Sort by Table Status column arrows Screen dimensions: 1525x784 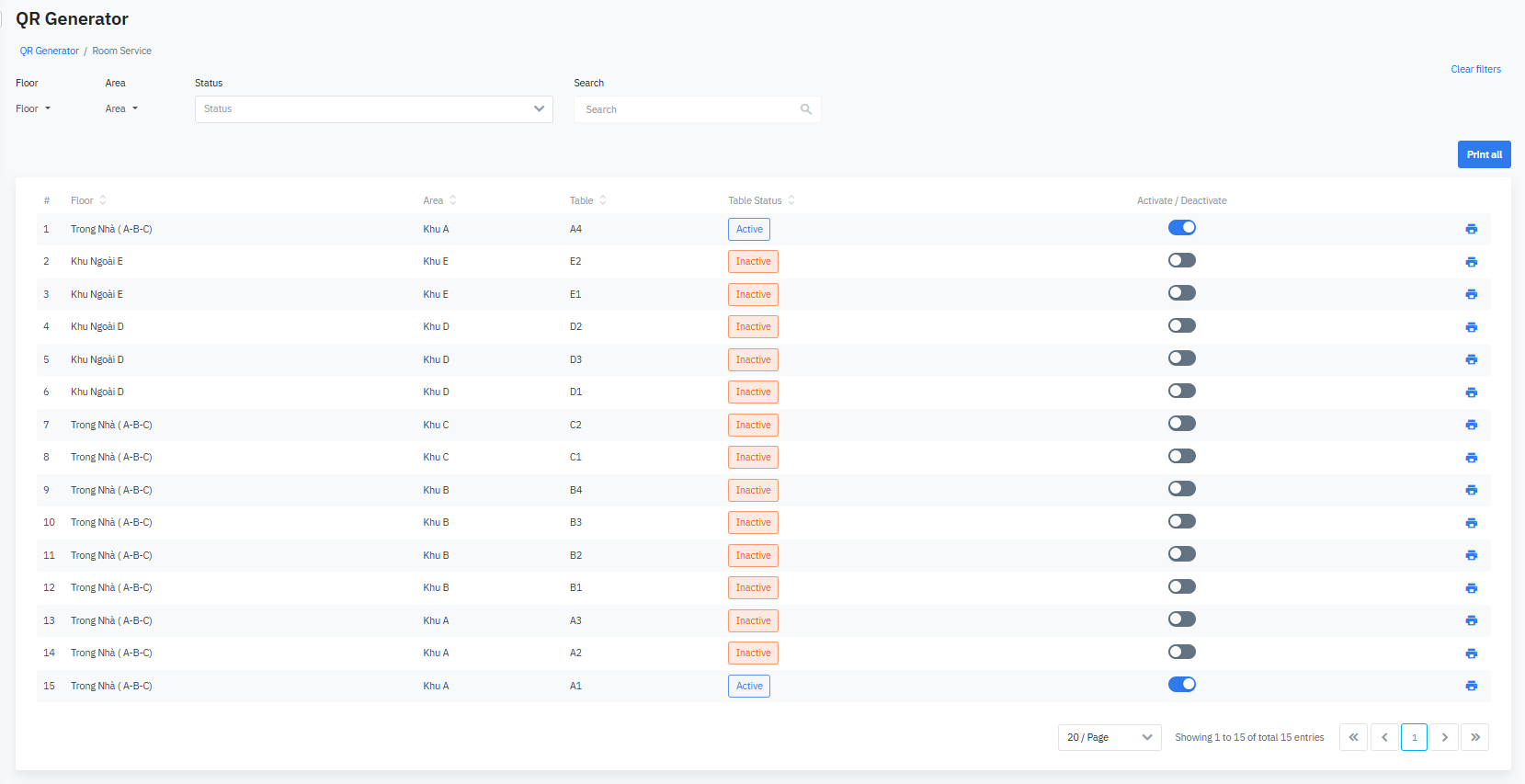(791, 200)
